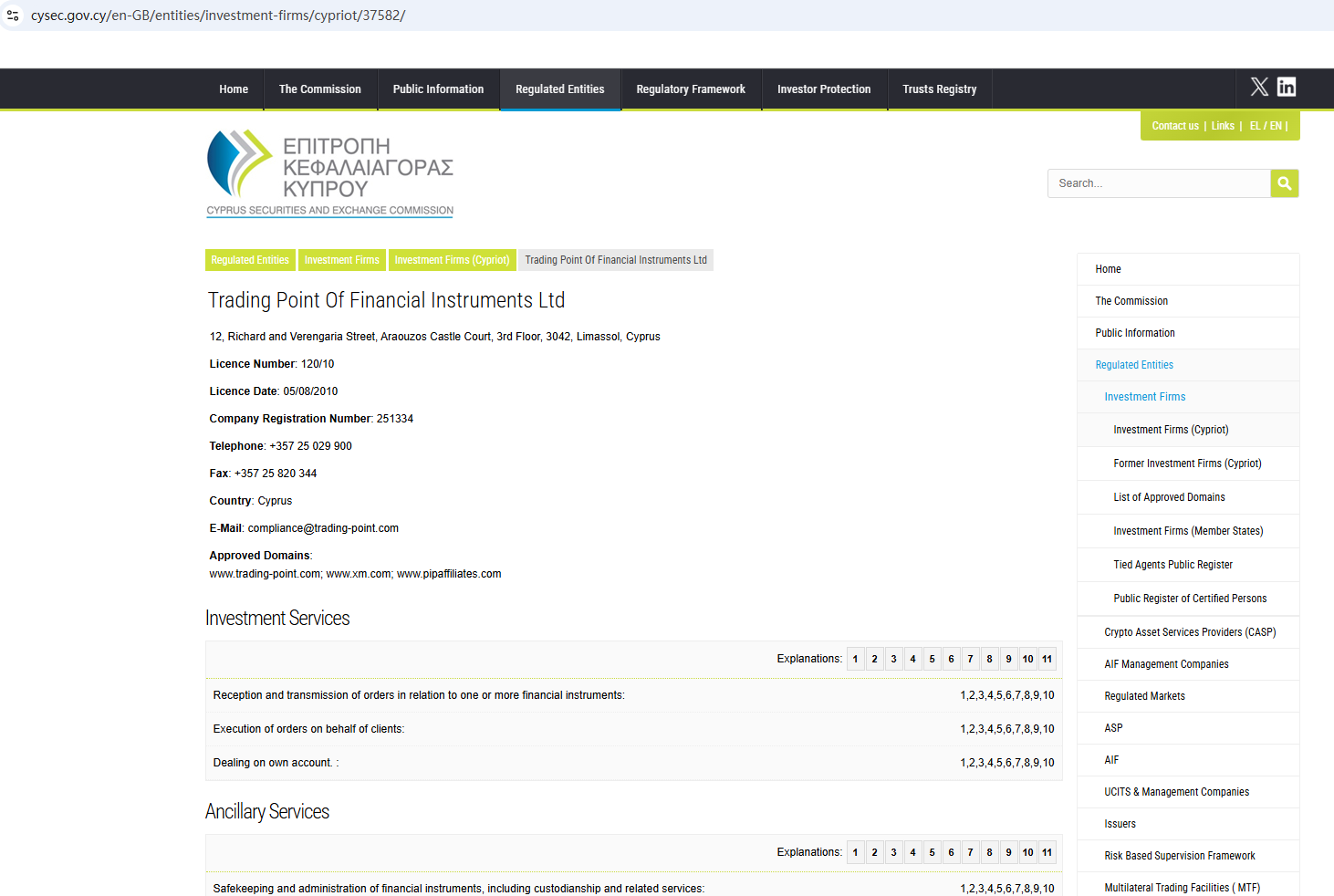Select Regulated Entities in top navigation bar
The height and width of the screenshot is (896, 1334).
pos(560,89)
